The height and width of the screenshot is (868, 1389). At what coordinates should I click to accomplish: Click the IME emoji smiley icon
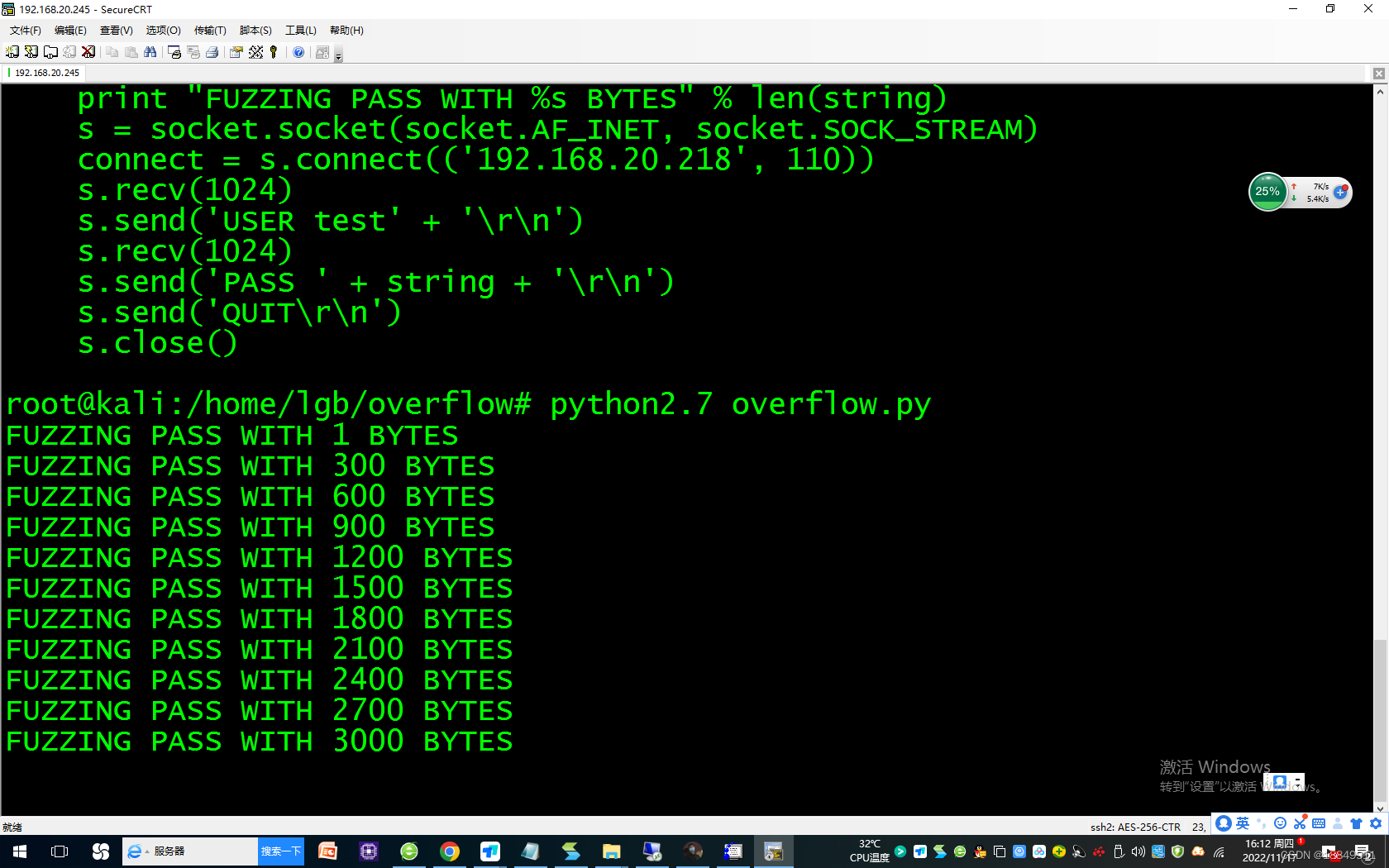(x=1280, y=823)
